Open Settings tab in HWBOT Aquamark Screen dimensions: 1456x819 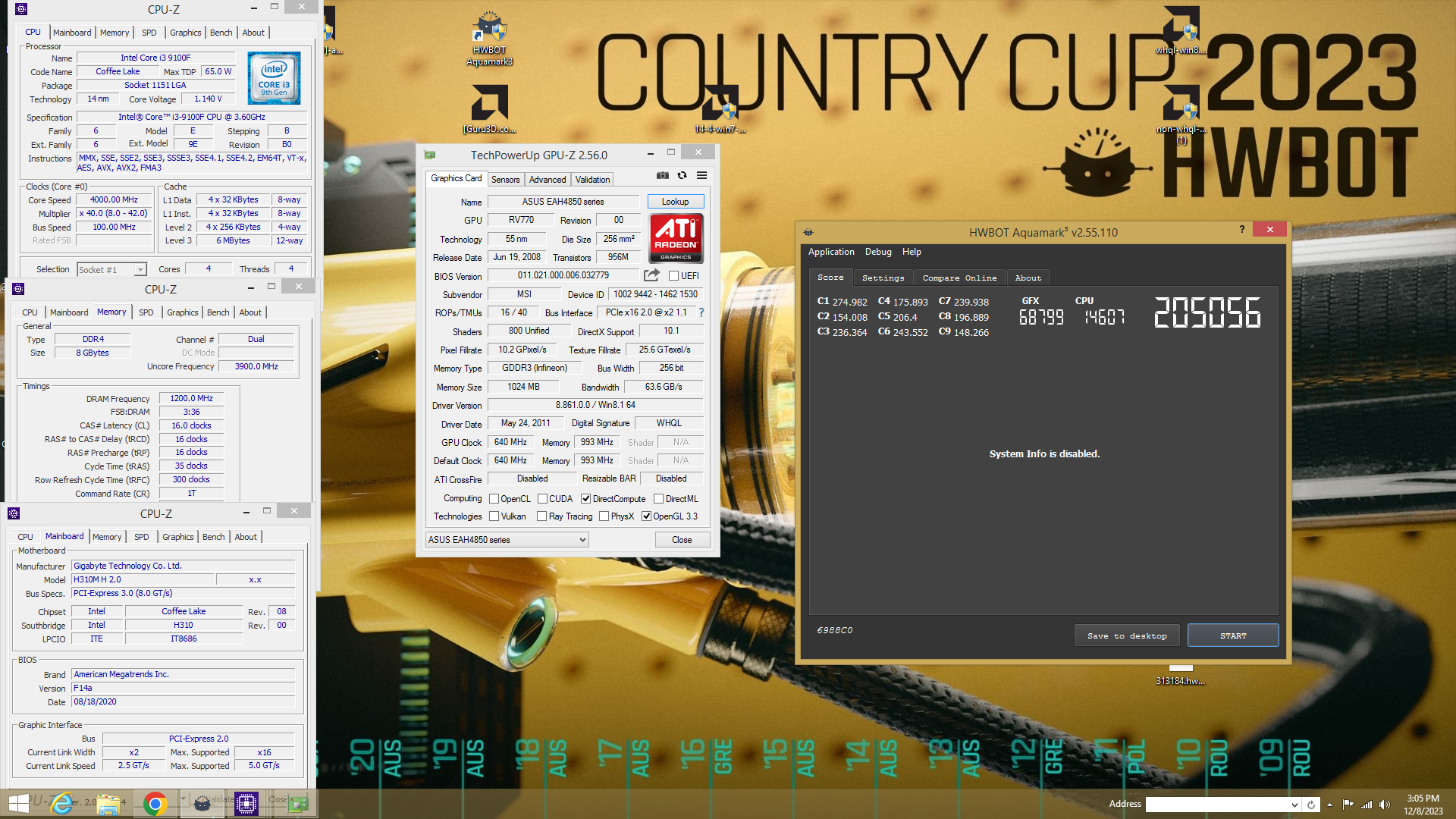point(883,278)
